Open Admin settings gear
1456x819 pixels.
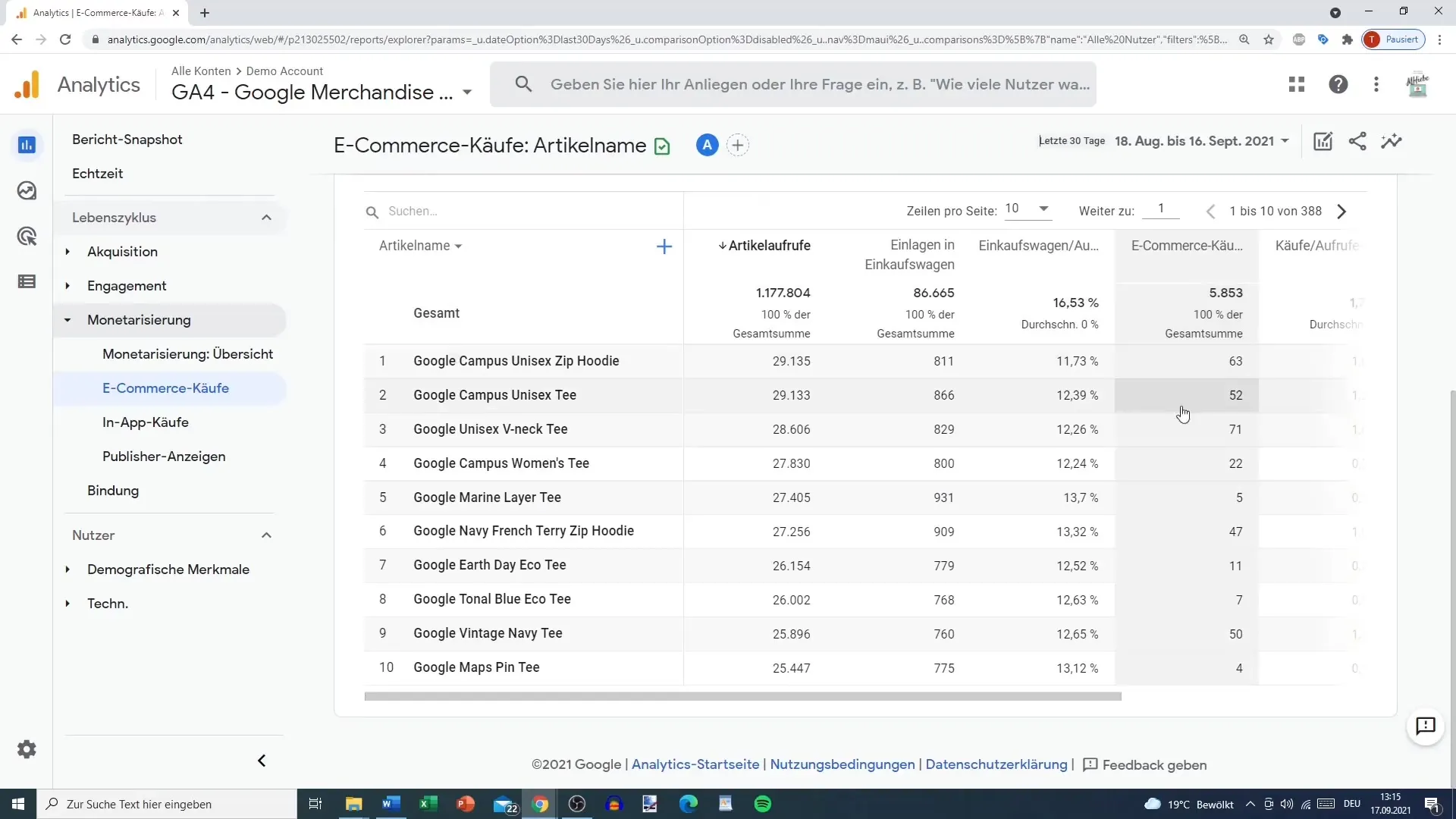(x=27, y=749)
